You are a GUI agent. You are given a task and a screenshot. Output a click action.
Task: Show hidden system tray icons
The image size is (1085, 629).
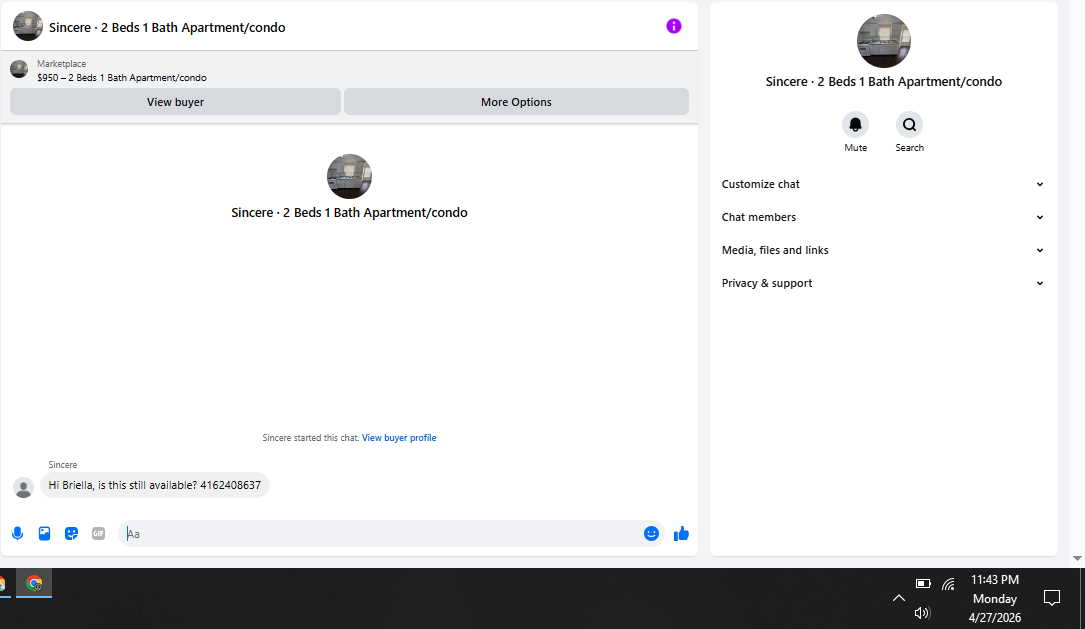898,598
